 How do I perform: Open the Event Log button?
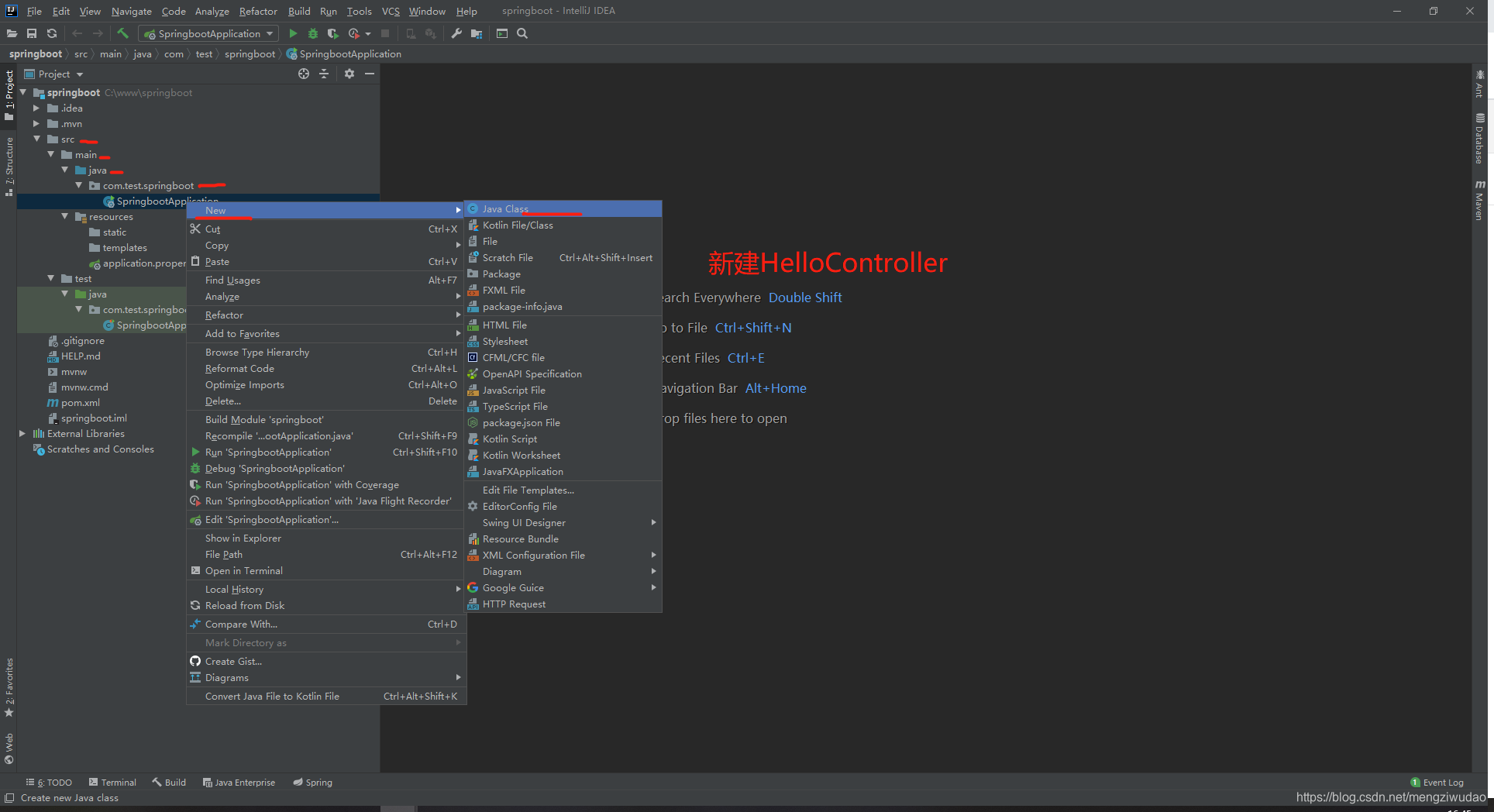click(1437, 783)
